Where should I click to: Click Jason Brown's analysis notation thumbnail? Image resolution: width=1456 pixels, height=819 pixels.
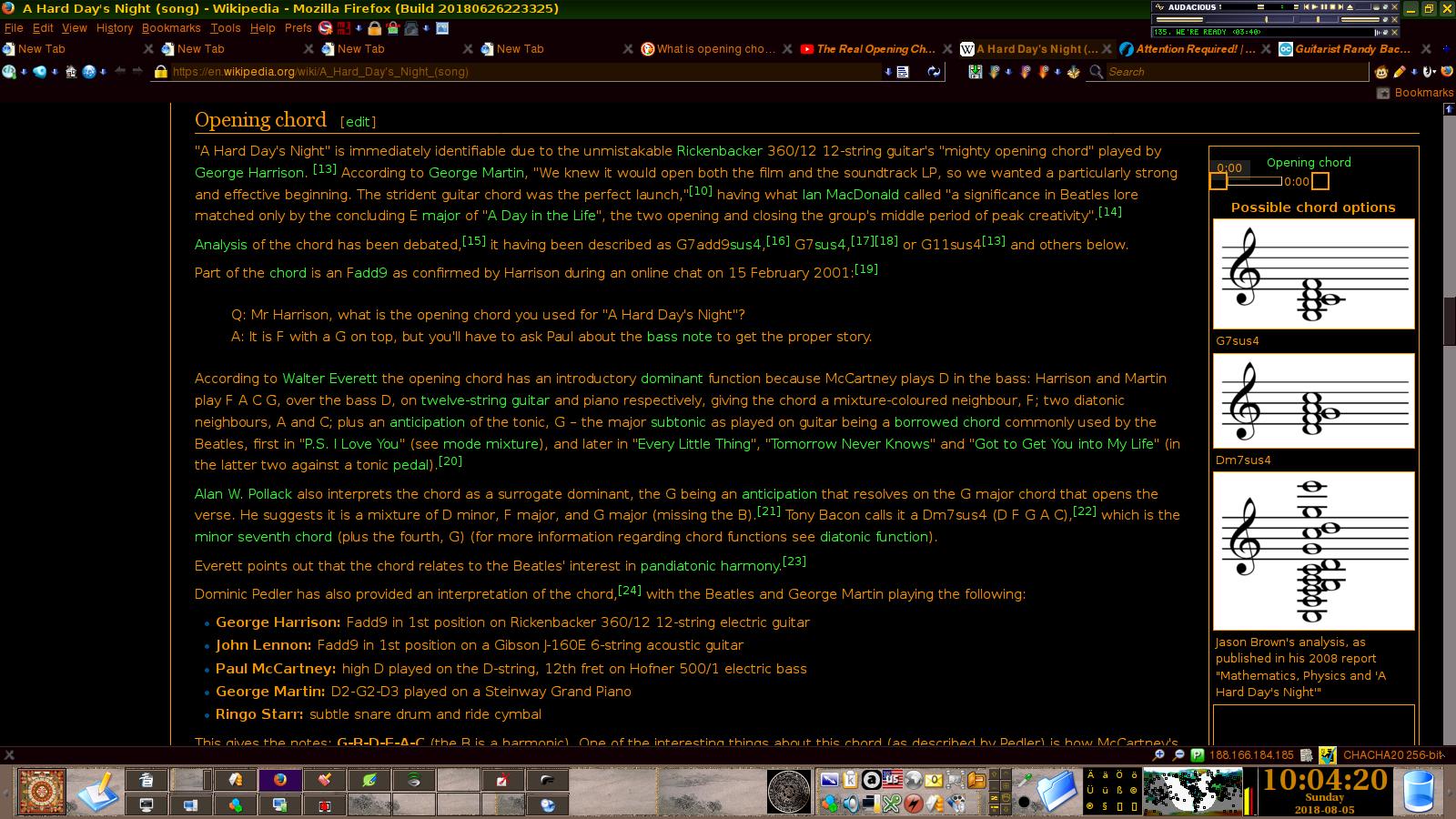pos(1313,551)
